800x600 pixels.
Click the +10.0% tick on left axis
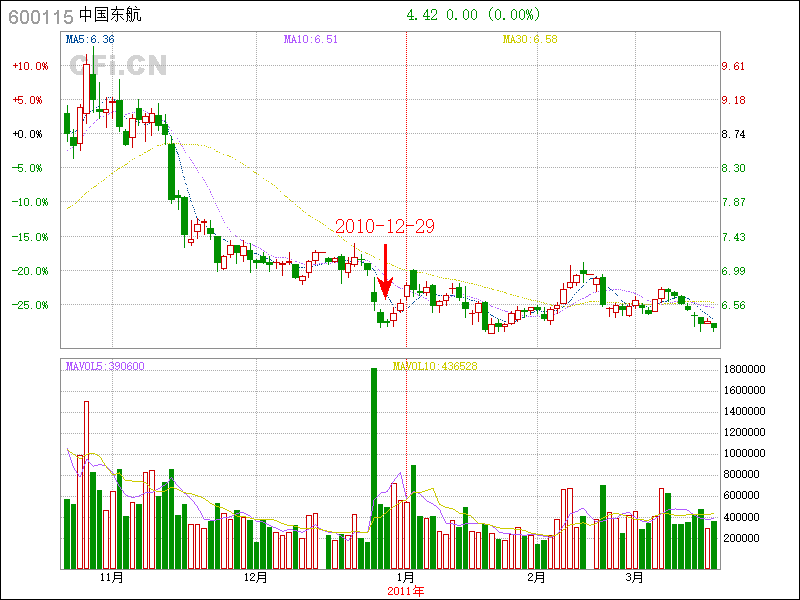click(30, 66)
